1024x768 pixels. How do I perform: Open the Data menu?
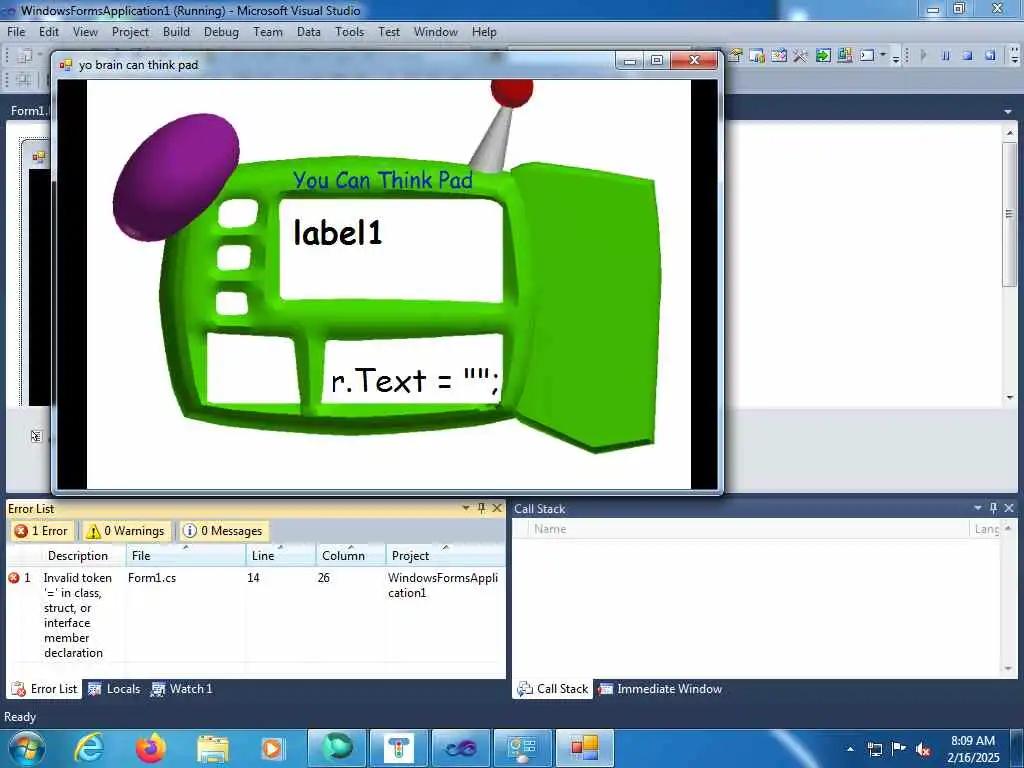(x=308, y=31)
